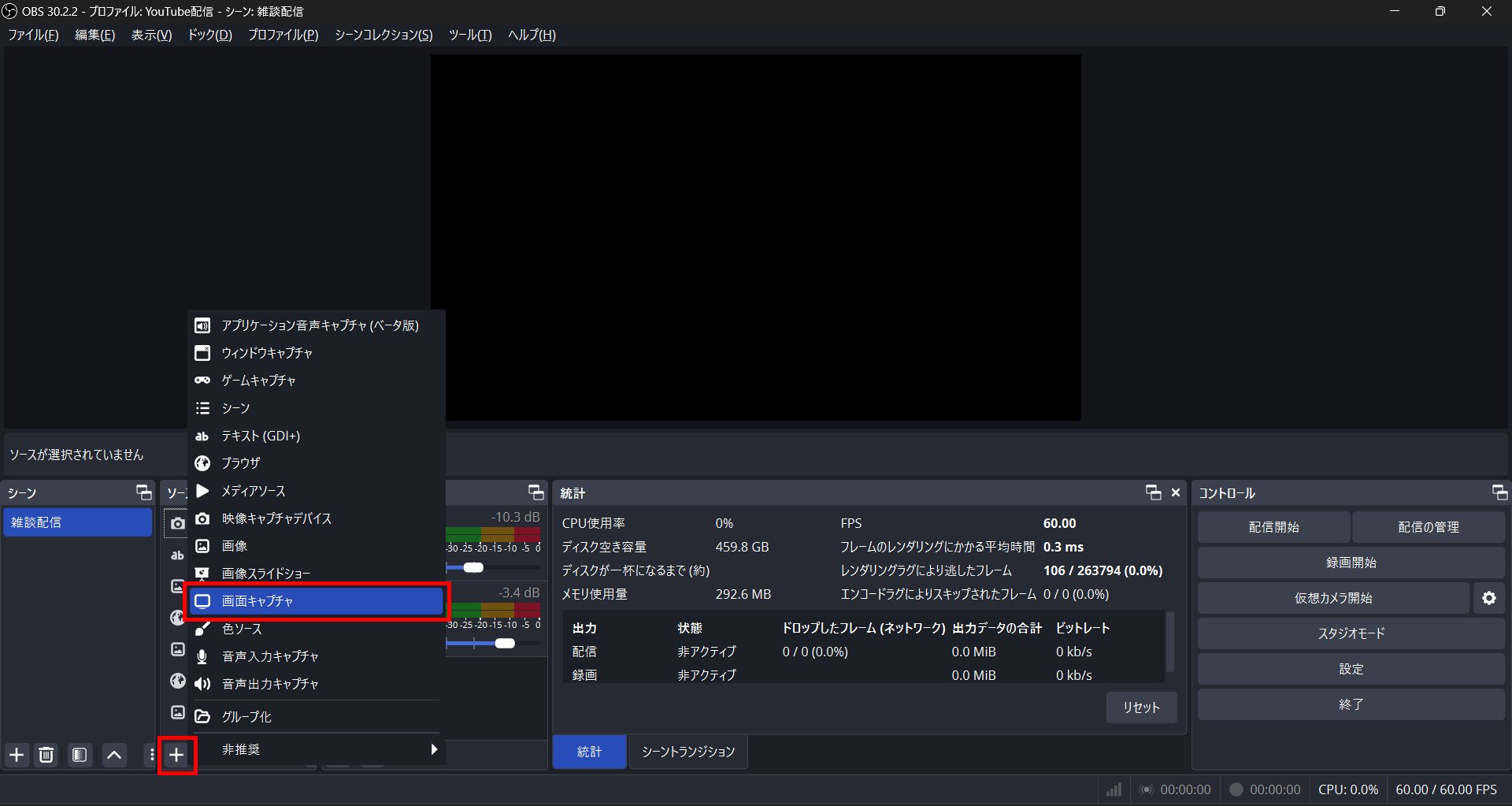Viewport: 1512px width, 806px height.
Task: Add シーン as a source
Action: (317, 408)
